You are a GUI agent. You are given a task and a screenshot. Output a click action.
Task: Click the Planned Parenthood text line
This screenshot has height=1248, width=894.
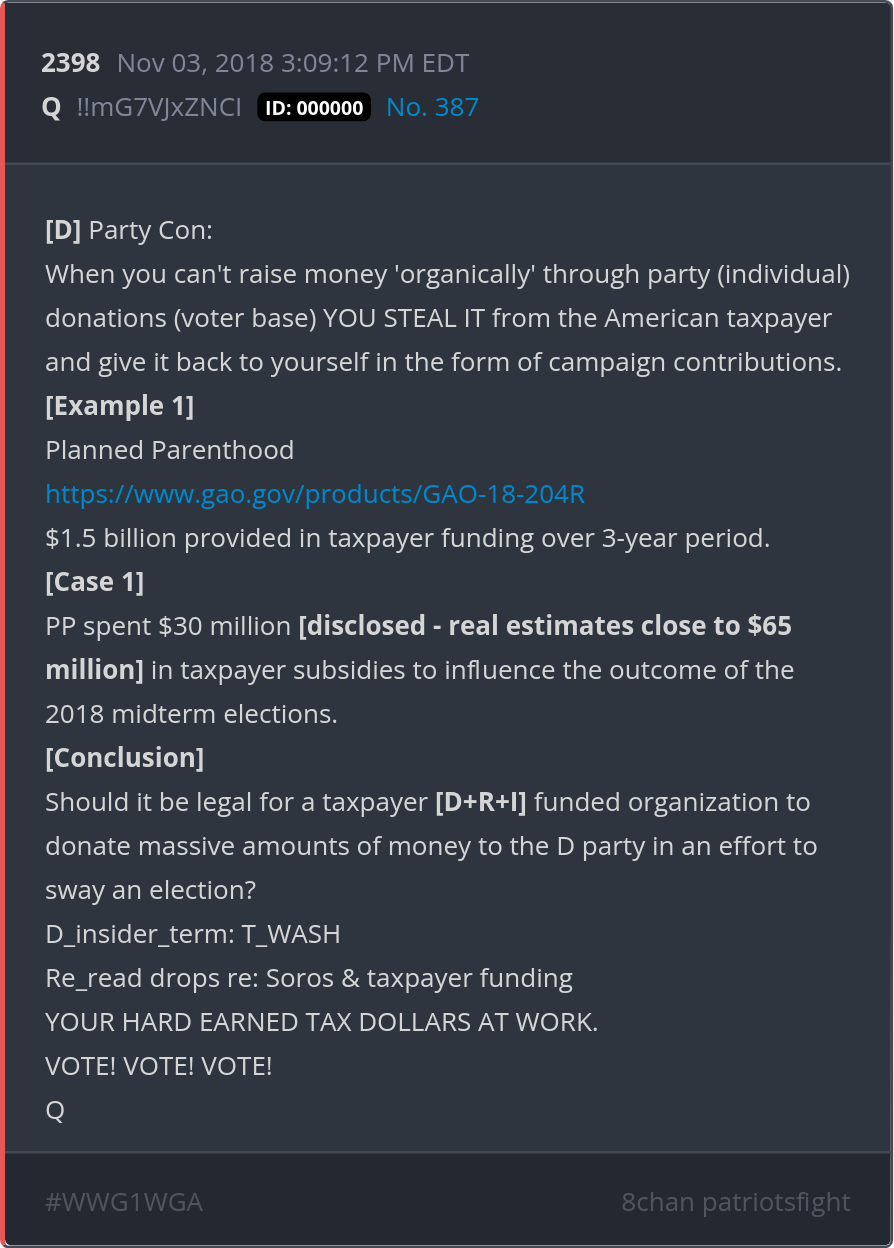(170, 450)
